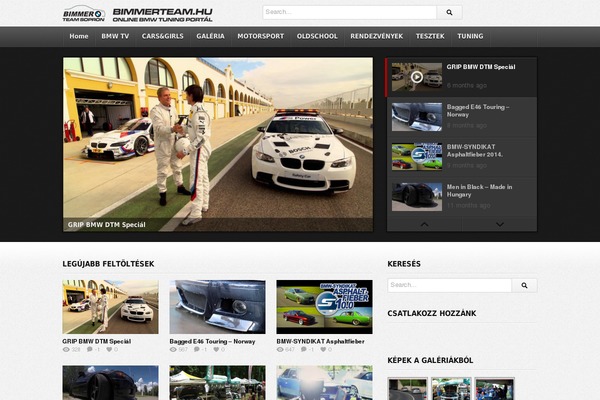
Task: Click BMW-SYNDIKAT Asphaltfieber title under uploads
Action: click(x=321, y=341)
